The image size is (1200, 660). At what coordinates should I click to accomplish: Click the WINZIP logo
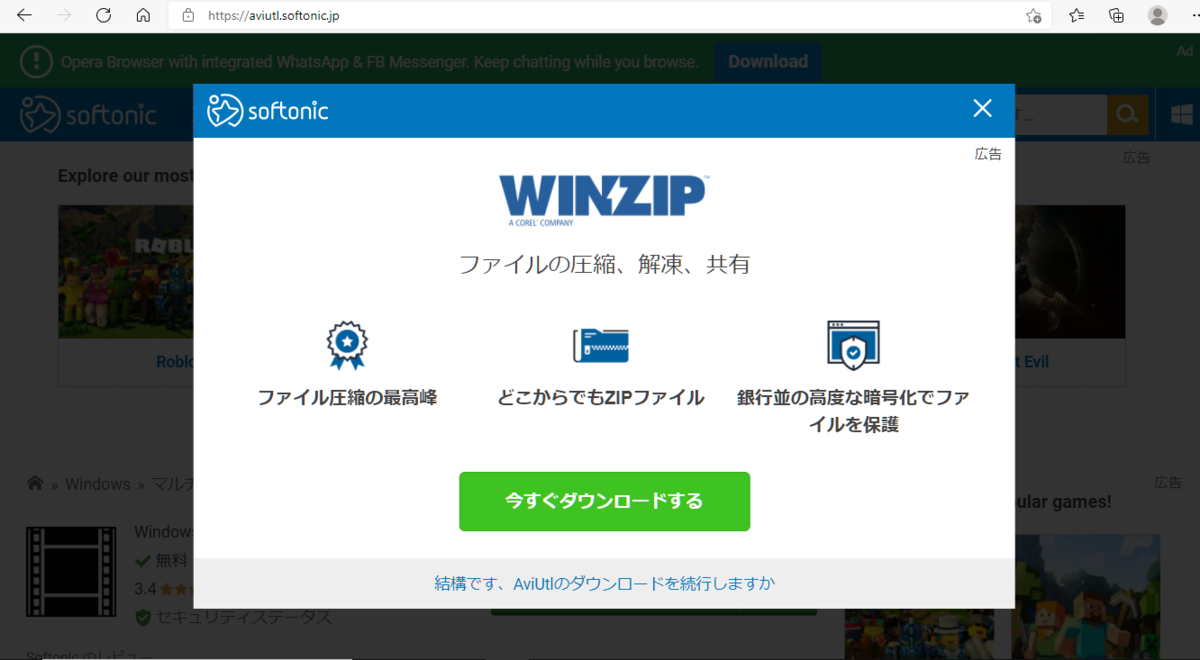(604, 201)
